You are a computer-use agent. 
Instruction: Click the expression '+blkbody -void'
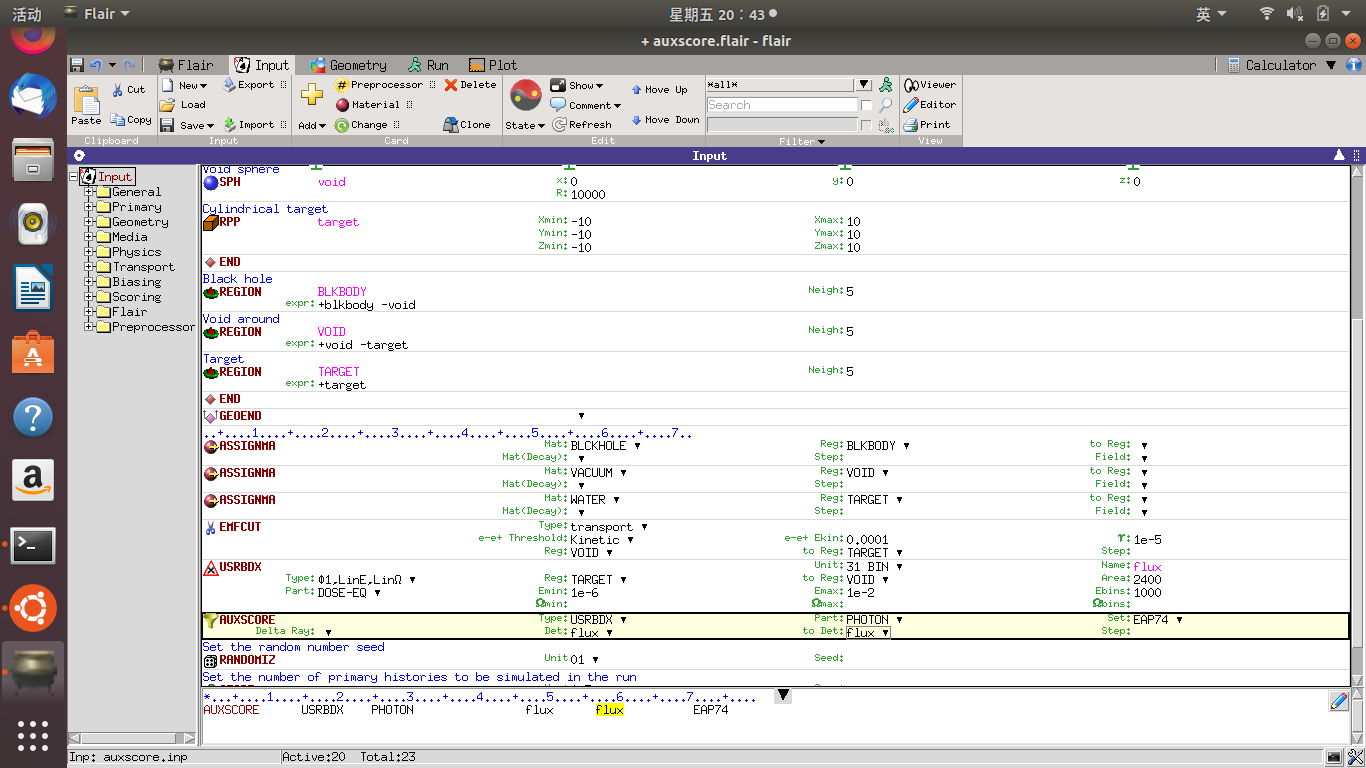click(367, 305)
